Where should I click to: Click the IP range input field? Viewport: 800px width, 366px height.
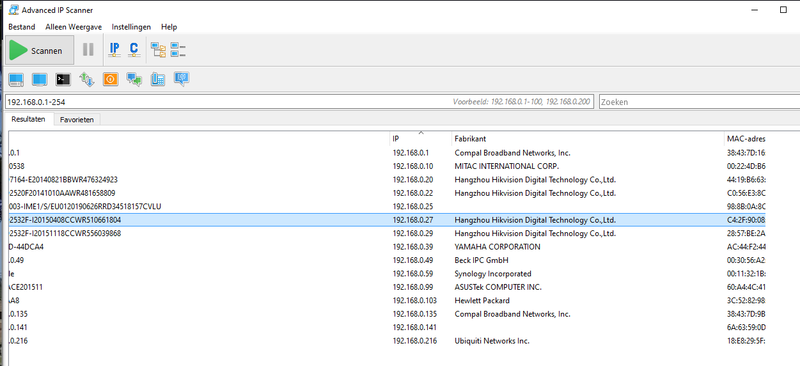[299, 102]
